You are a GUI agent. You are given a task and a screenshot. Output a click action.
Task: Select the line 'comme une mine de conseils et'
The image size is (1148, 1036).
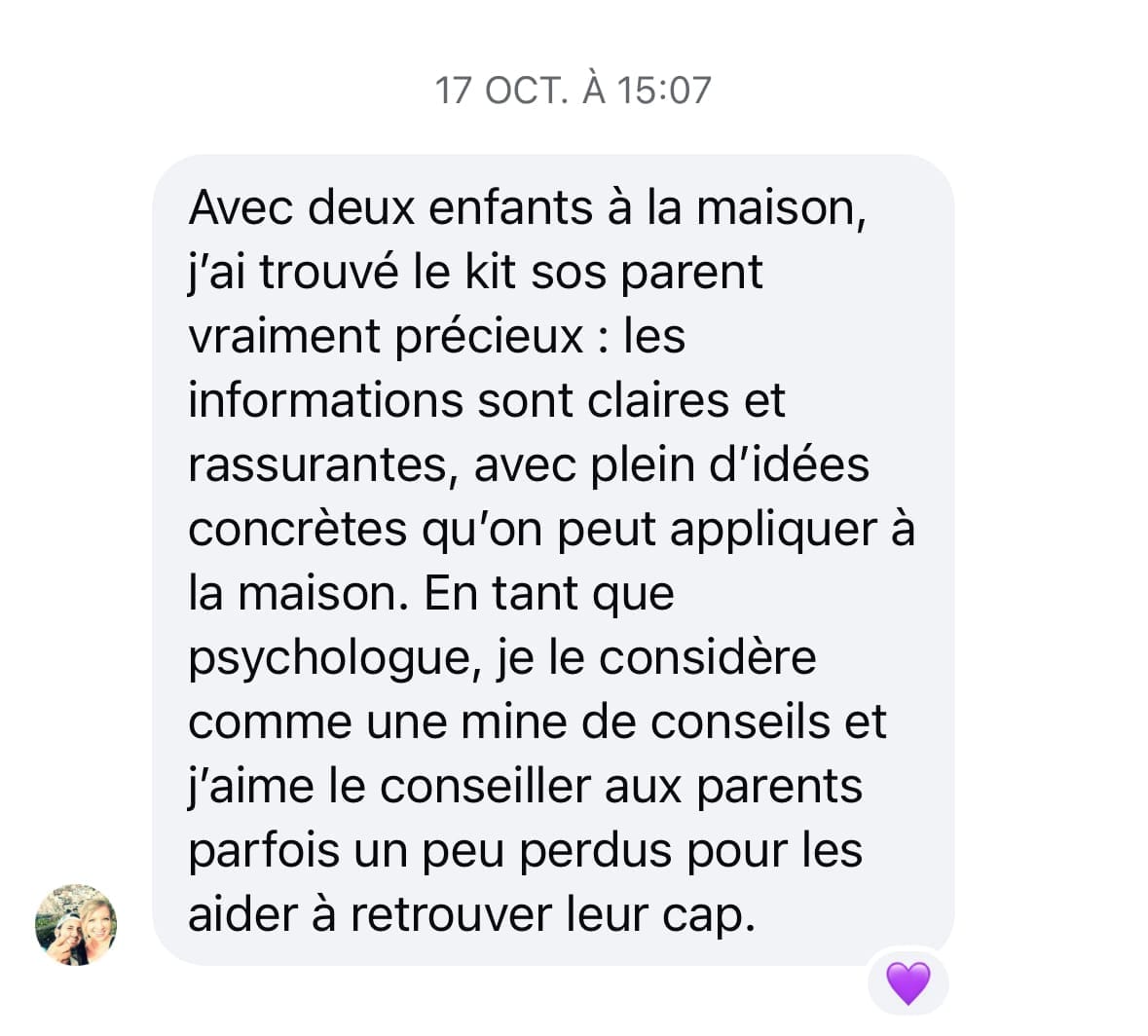[537, 721]
